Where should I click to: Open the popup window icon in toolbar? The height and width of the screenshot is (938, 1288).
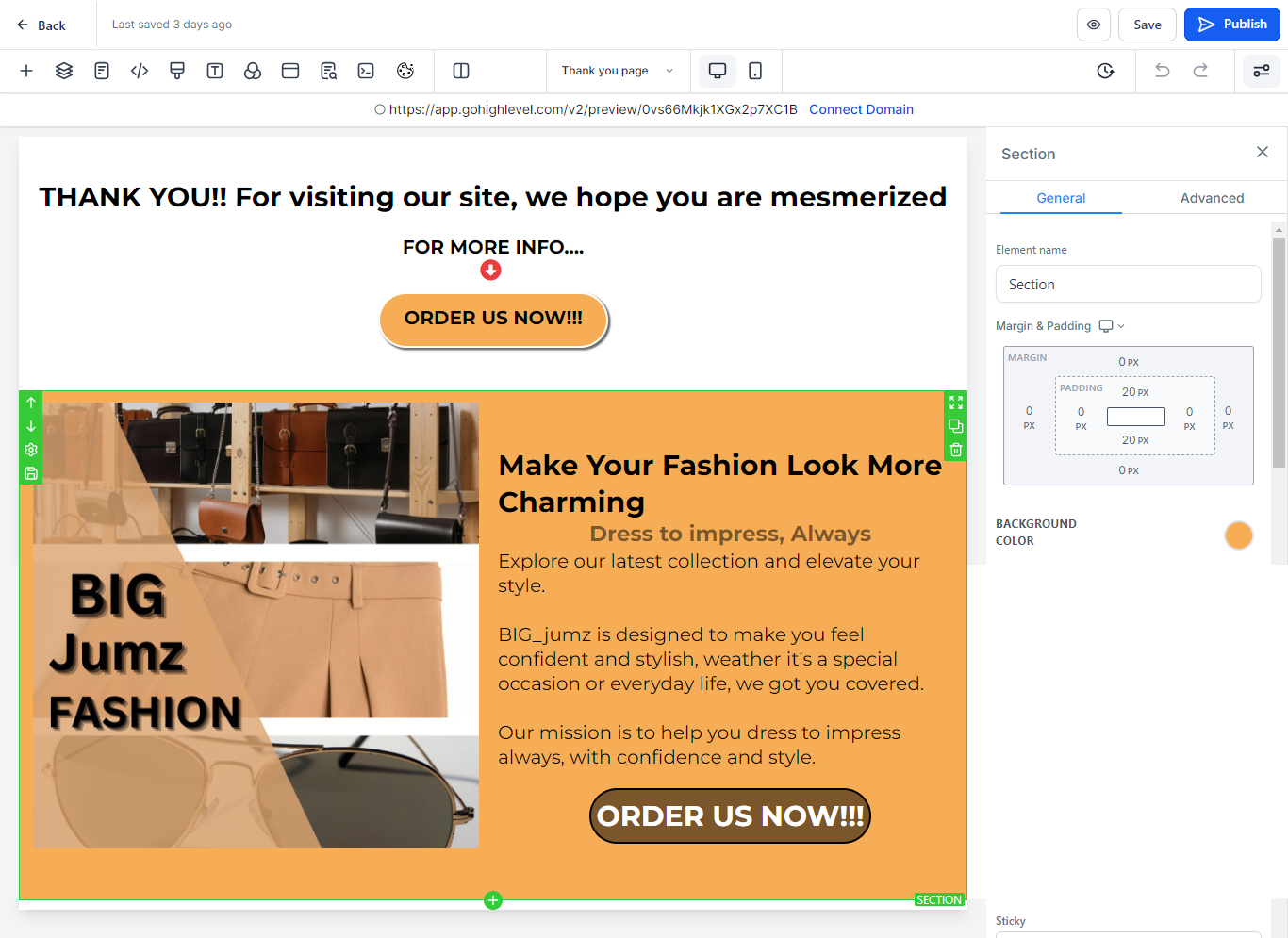pyautogui.click(x=290, y=71)
